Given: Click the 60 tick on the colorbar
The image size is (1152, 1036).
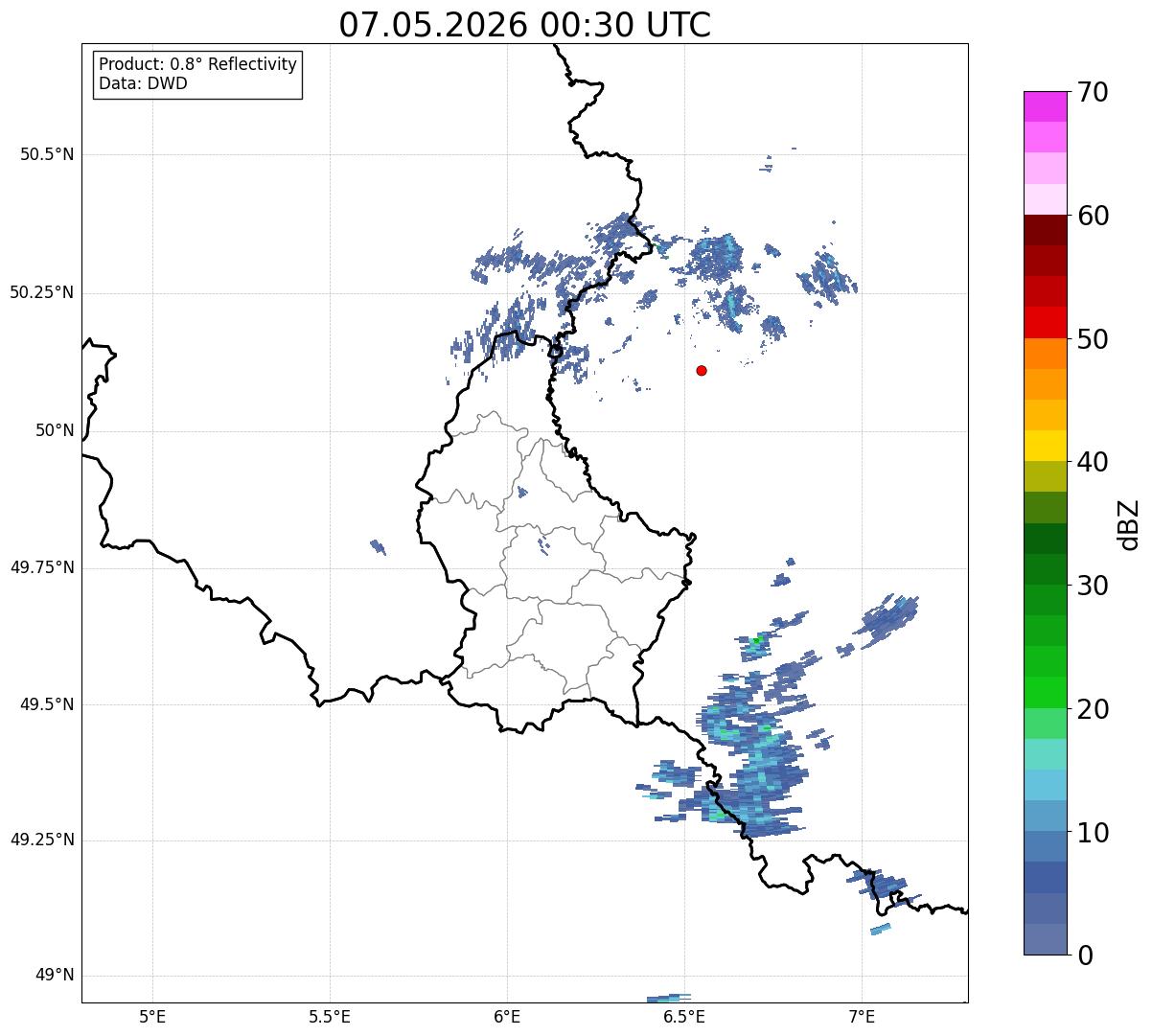Looking at the screenshot, I should point(1094,216).
